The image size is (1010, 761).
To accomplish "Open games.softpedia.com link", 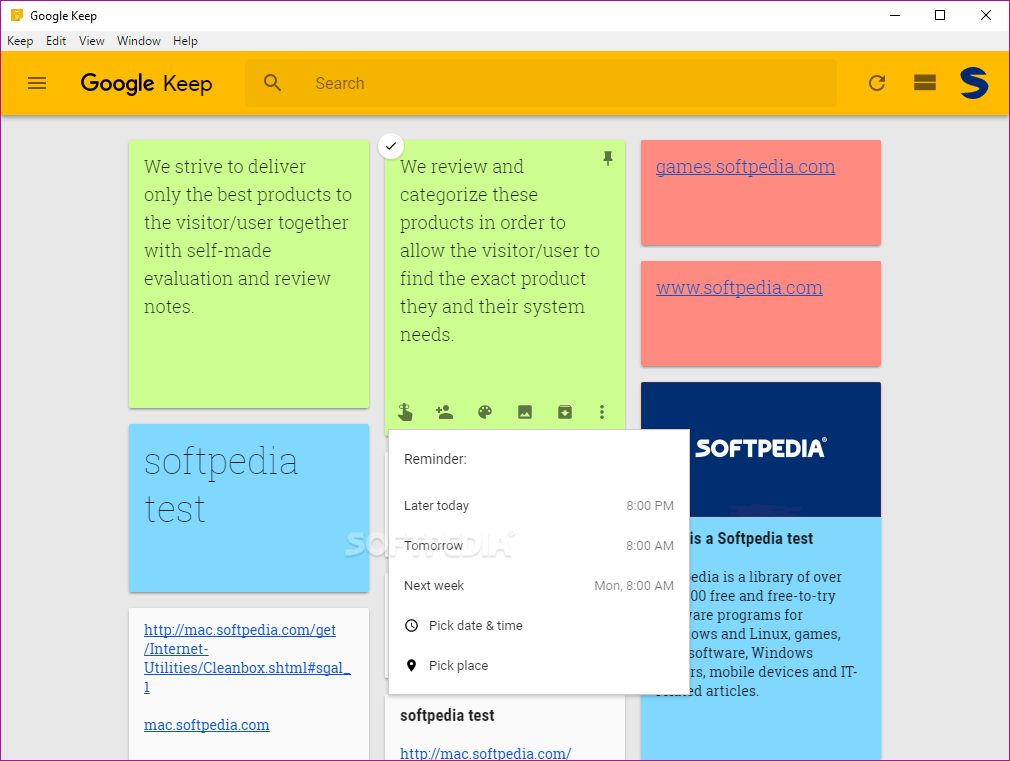I will point(745,167).
